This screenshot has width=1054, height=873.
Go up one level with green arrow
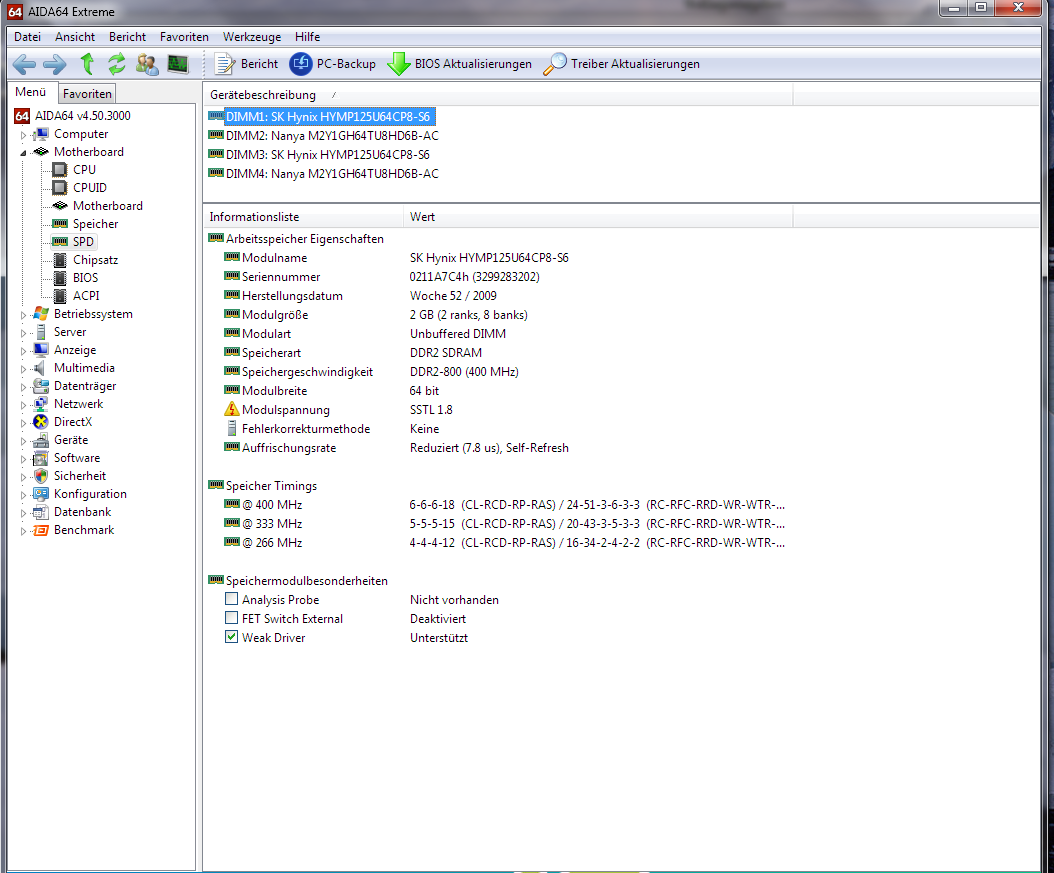click(87, 64)
